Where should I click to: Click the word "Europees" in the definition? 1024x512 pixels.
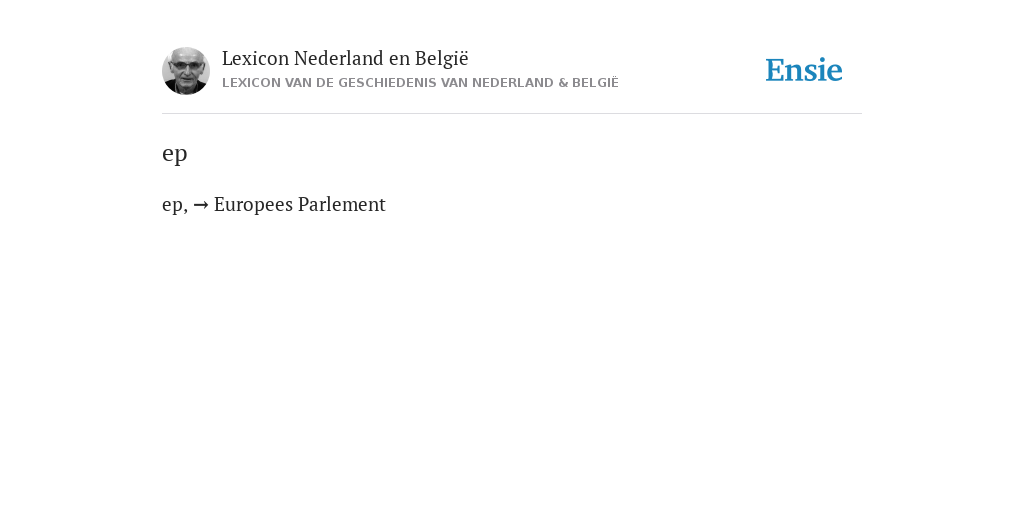tap(253, 206)
